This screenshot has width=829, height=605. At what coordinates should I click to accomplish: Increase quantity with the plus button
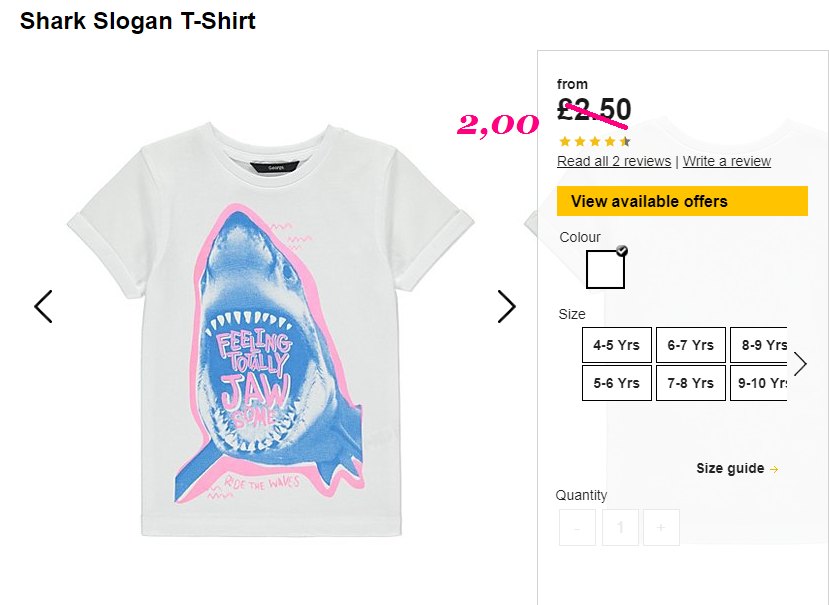(x=661, y=527)
